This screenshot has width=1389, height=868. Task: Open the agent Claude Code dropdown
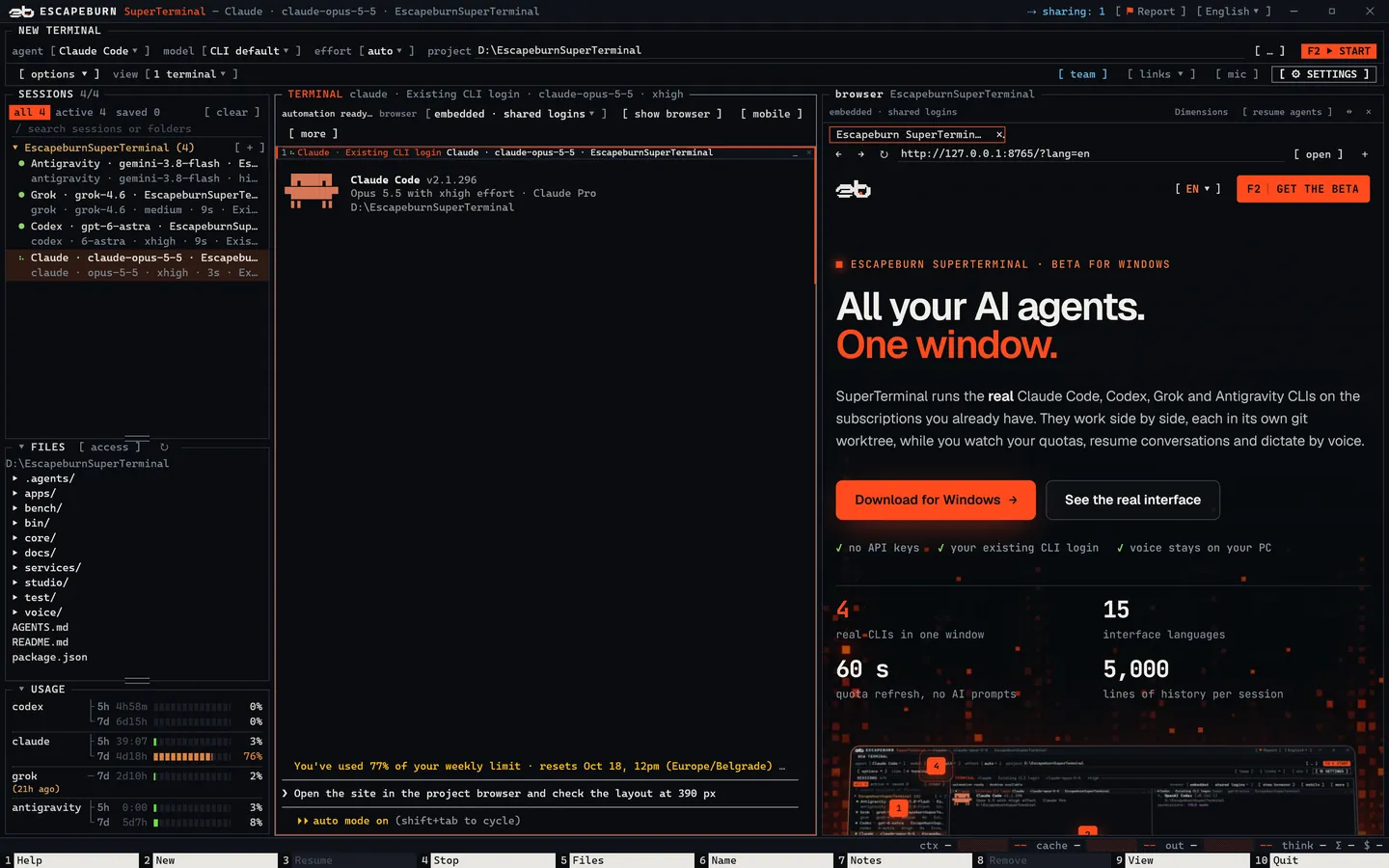99,51
